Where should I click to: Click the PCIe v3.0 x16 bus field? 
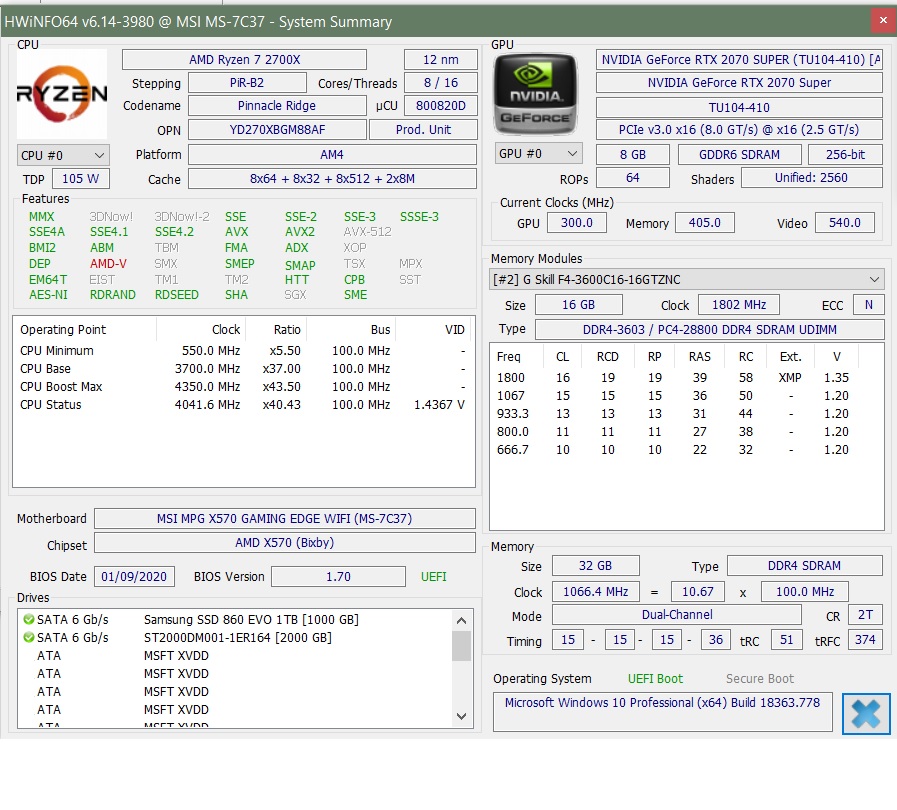click(739, 130)
